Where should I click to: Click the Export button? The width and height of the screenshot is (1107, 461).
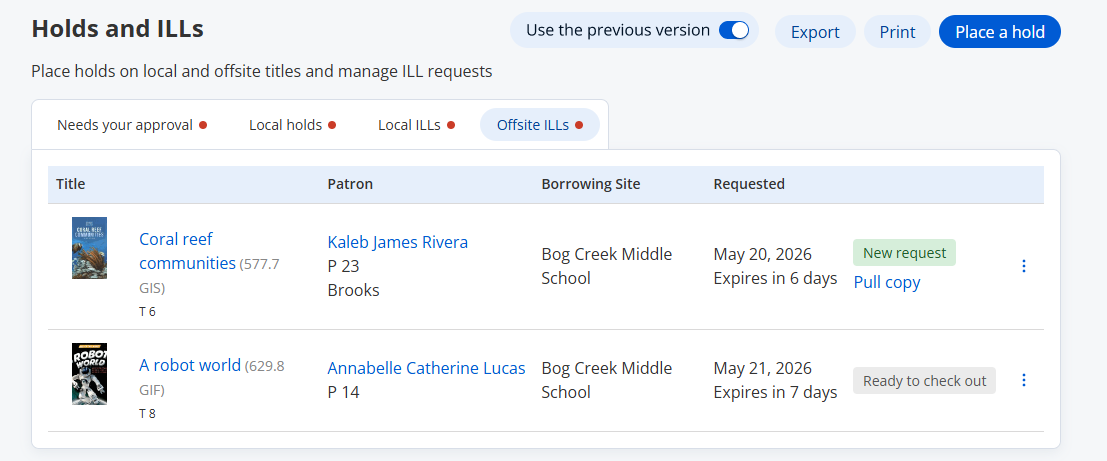pos(815,32)
